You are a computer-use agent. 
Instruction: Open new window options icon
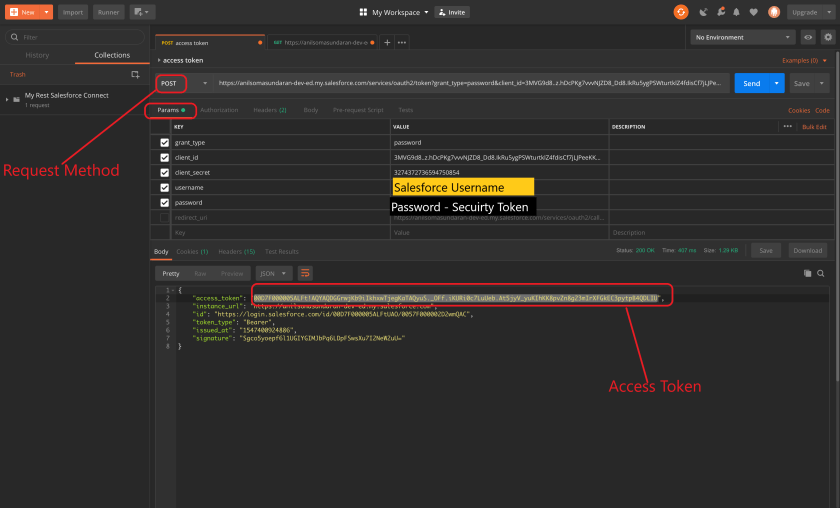[142, 12]
